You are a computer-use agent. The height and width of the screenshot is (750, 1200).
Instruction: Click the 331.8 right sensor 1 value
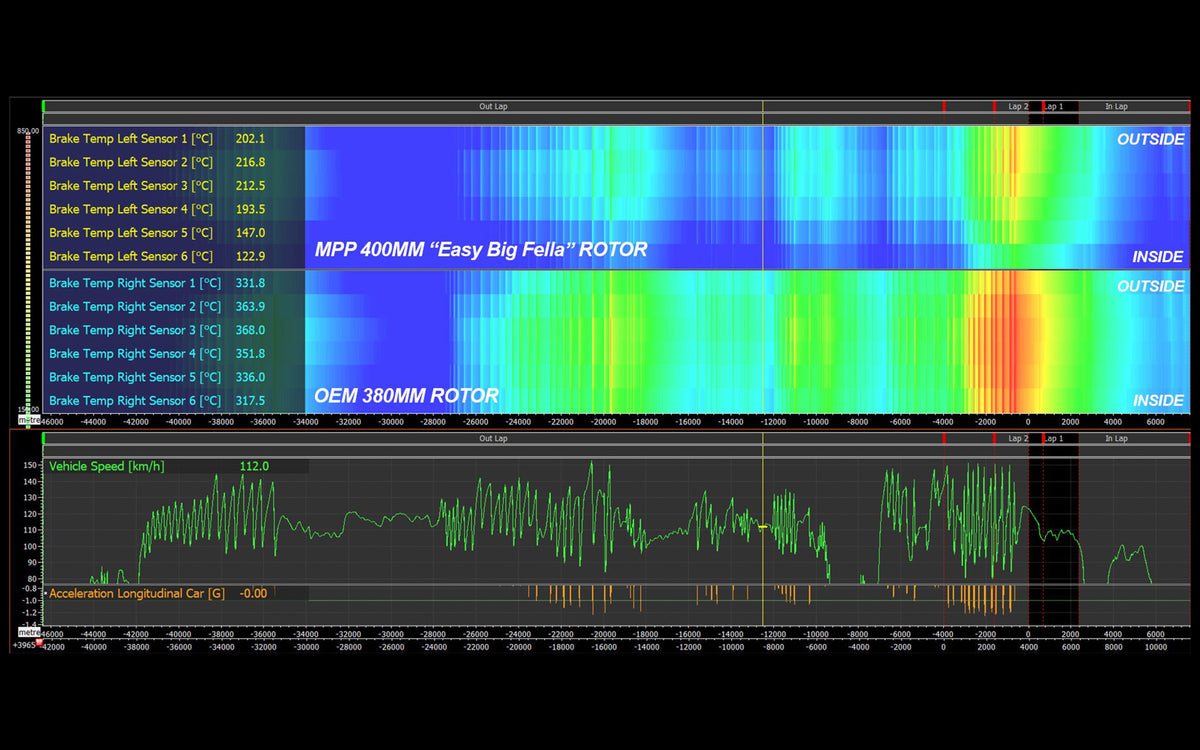tap(250, 283)
